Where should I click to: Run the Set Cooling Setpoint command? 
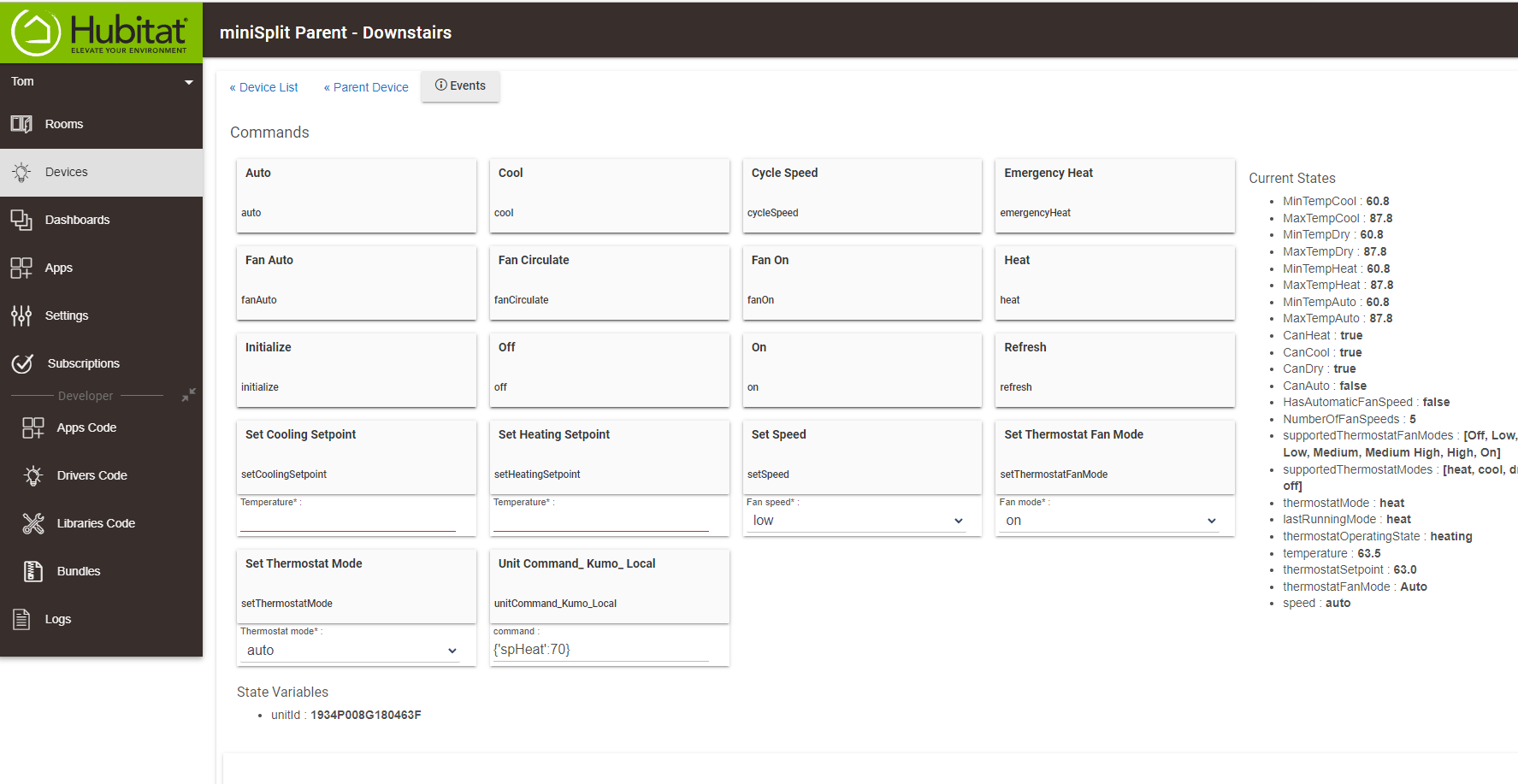point(357,457)
